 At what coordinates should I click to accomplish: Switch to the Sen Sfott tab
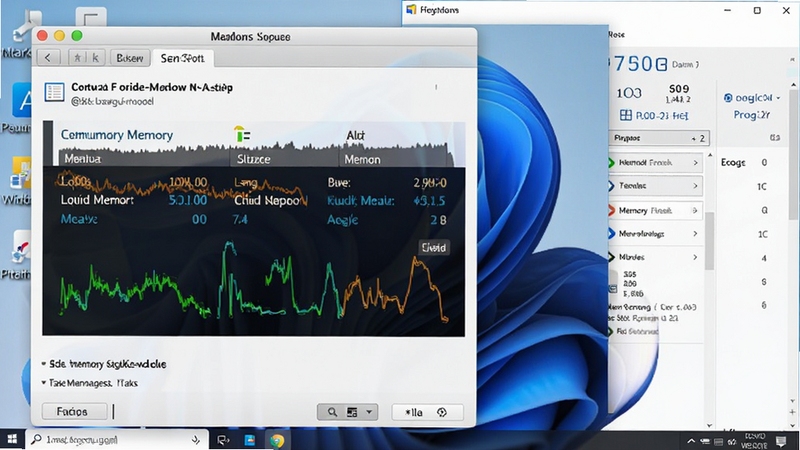183,58
